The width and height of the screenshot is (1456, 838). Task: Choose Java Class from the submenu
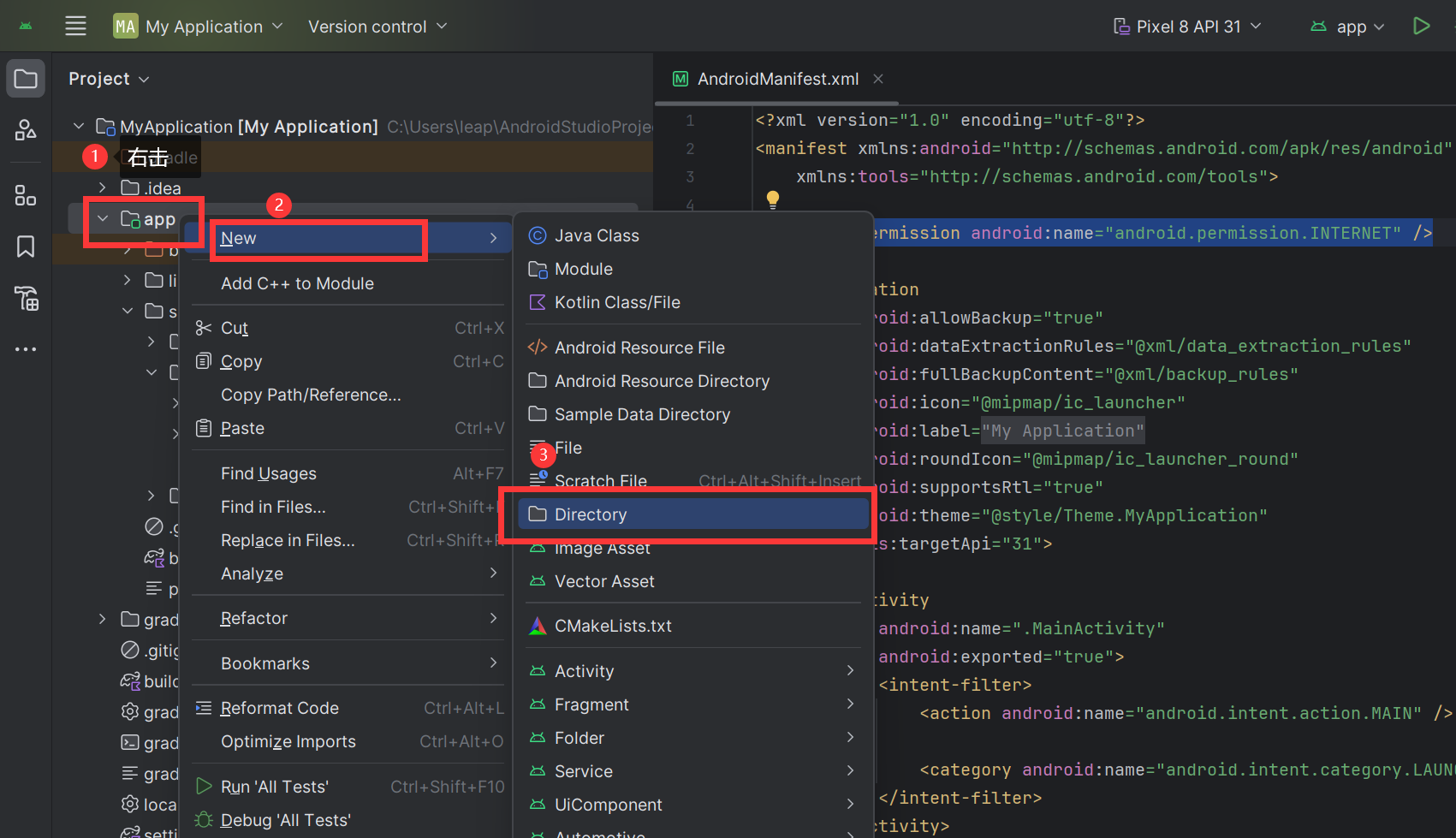pos(597,235)
